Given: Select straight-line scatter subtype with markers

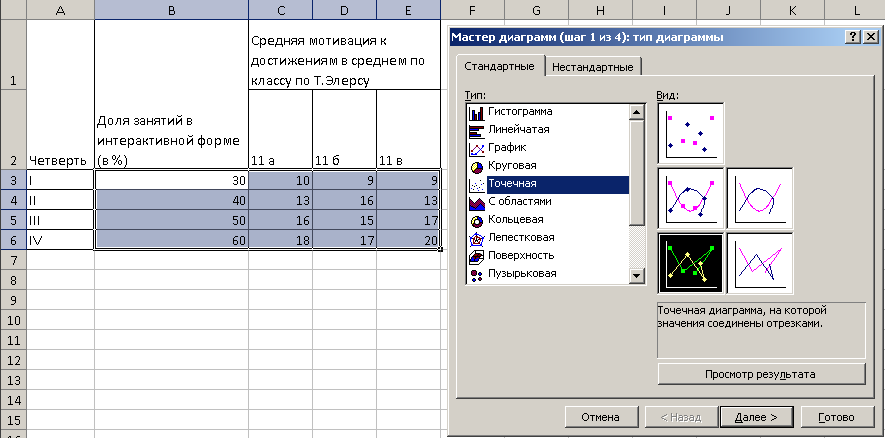Looking at the screenshot, I should click(x=691, y=264).
